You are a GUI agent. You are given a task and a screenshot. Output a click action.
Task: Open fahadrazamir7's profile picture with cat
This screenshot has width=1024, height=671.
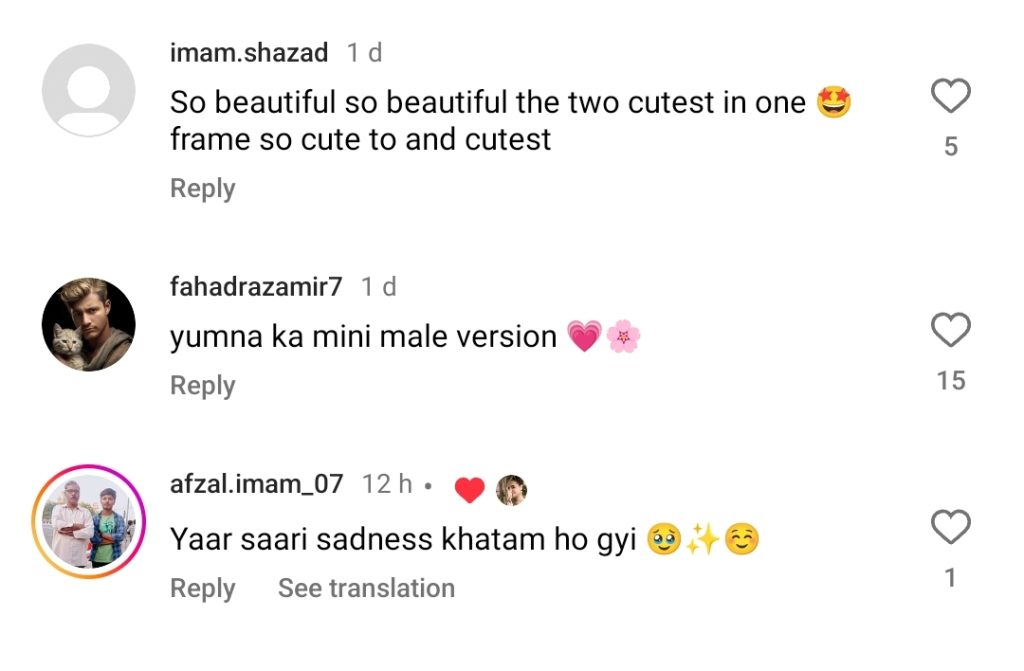tap(88, 324)
